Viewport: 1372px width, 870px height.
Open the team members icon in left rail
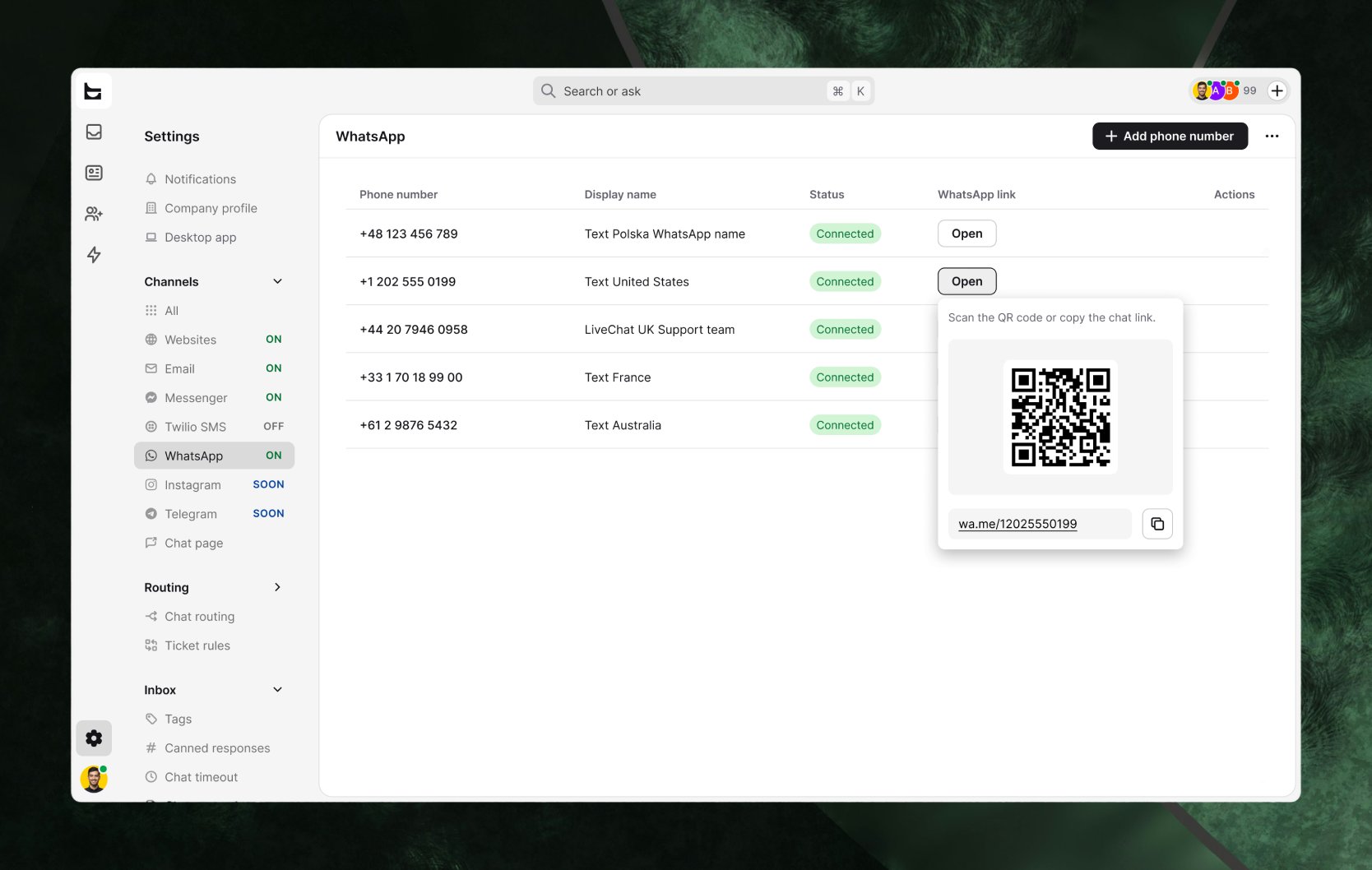94,214
